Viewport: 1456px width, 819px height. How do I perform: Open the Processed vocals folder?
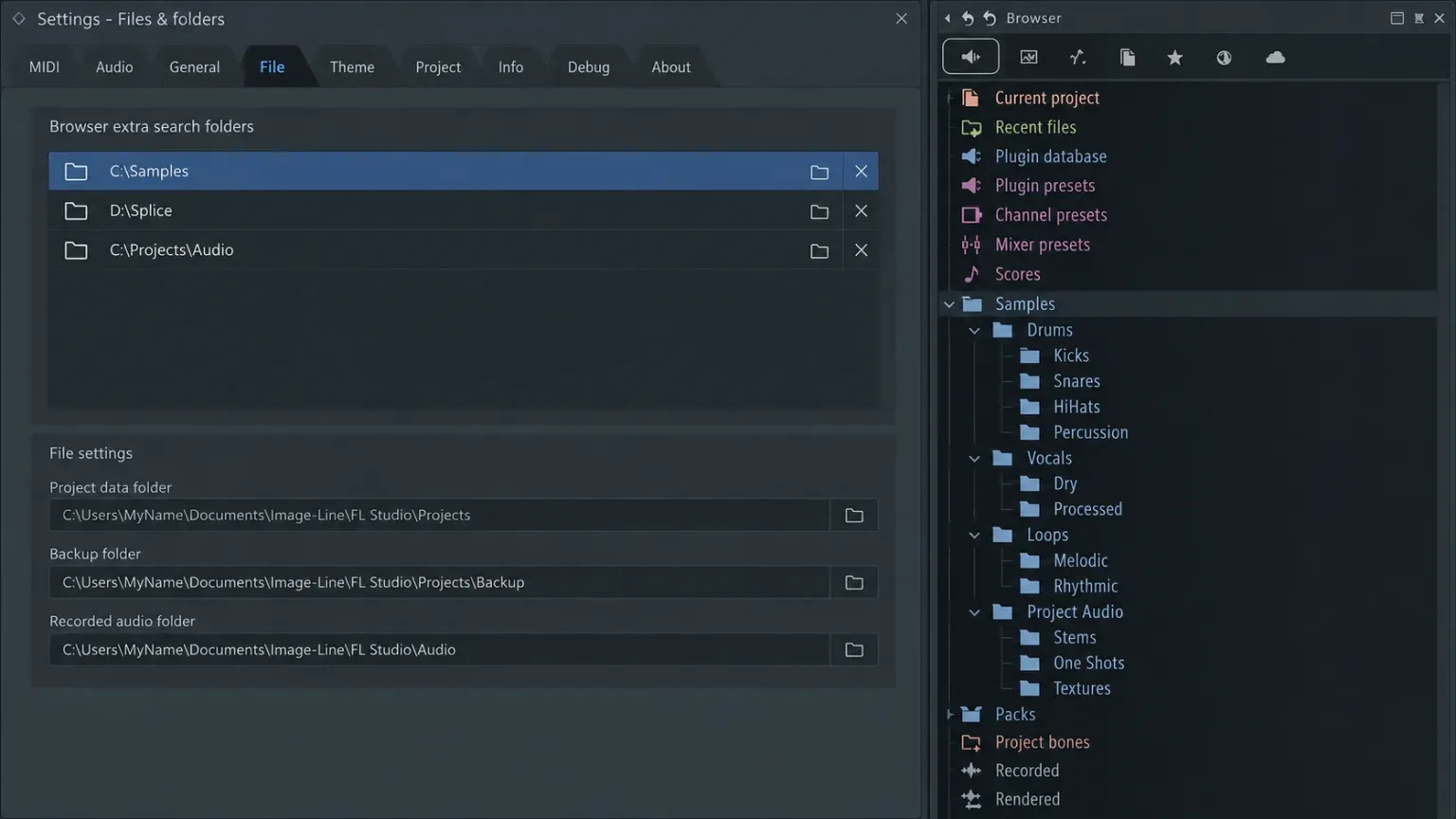coord(1087,509)
